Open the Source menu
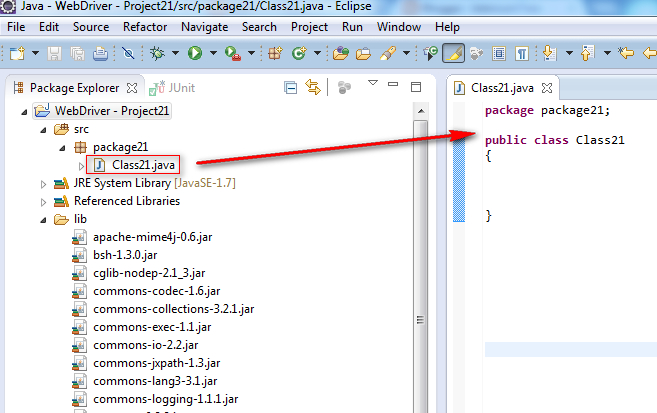 (91, 27)
